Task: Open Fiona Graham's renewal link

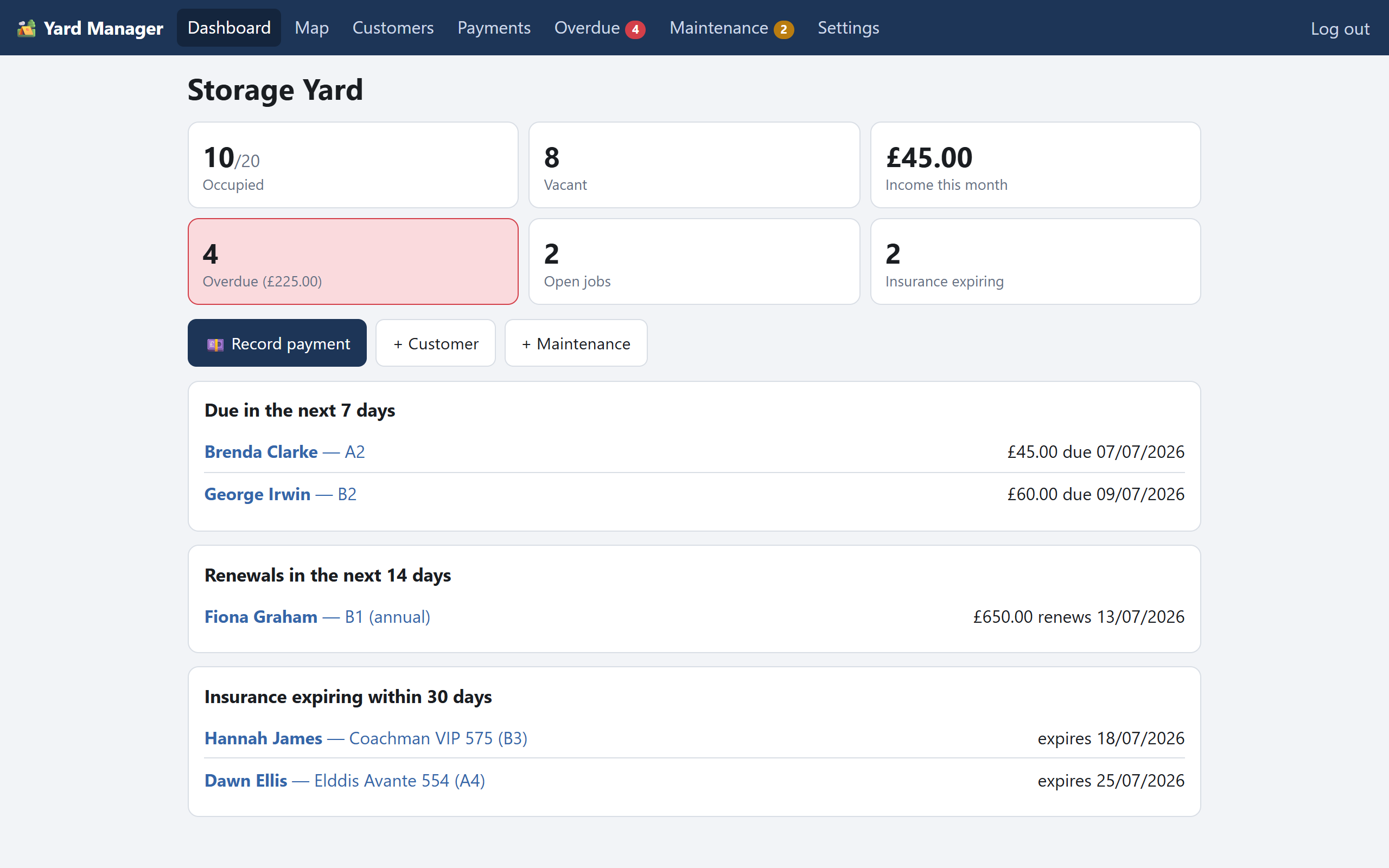Action: (x=317, y=617)
